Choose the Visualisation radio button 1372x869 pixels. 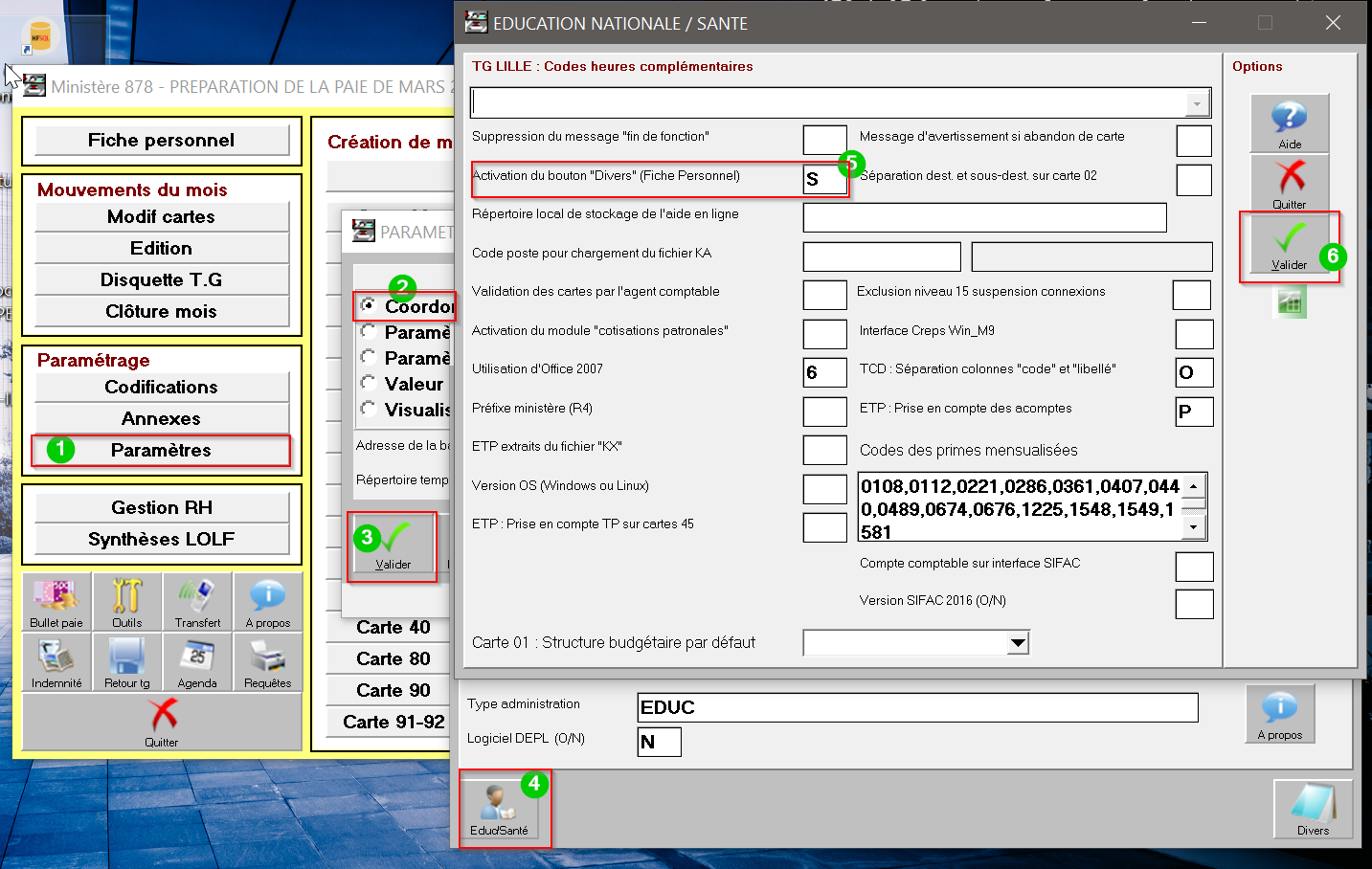click(x=368, y=409)
